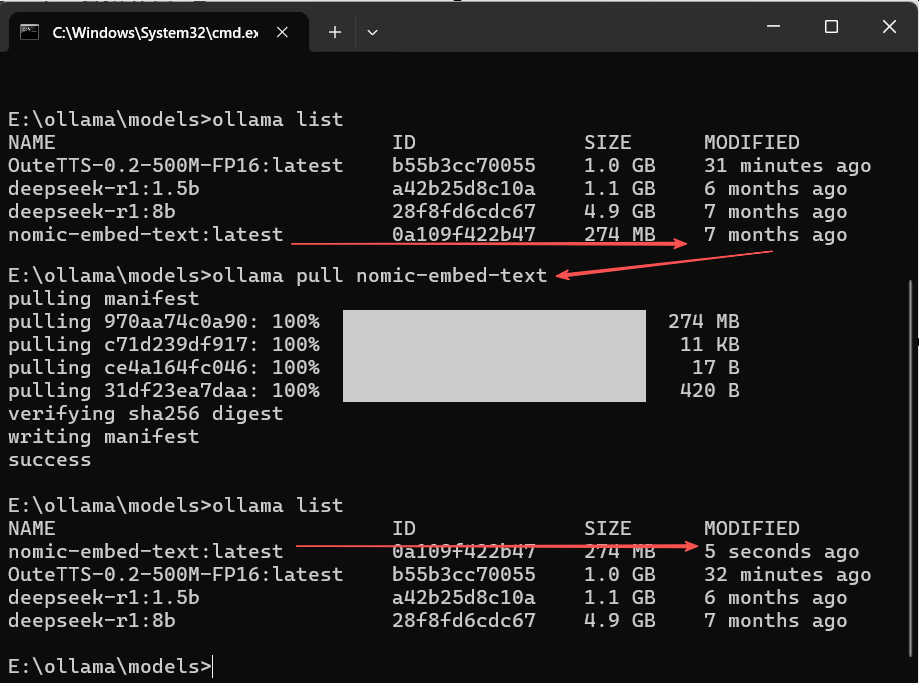Click 'deepseek-r1:1.5b' in the first list
919x683 pixels.
(x=104, y=189)
